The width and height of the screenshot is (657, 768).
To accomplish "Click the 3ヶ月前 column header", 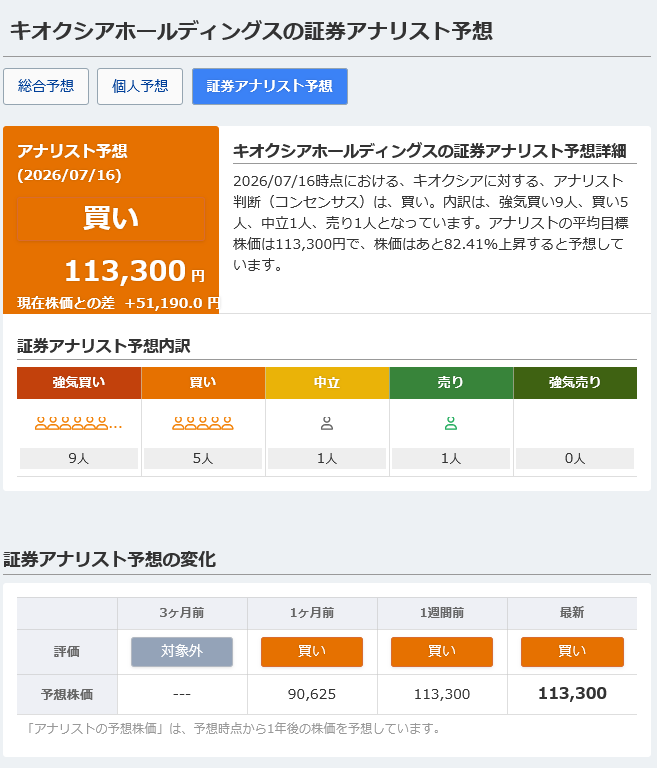I will point(182,613).
